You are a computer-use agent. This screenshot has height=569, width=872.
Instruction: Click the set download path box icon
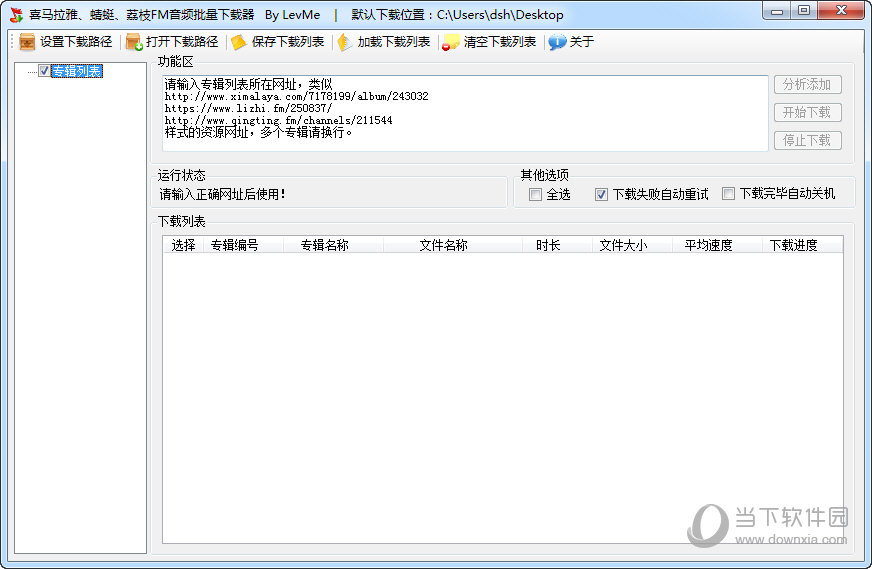point(27,42)
